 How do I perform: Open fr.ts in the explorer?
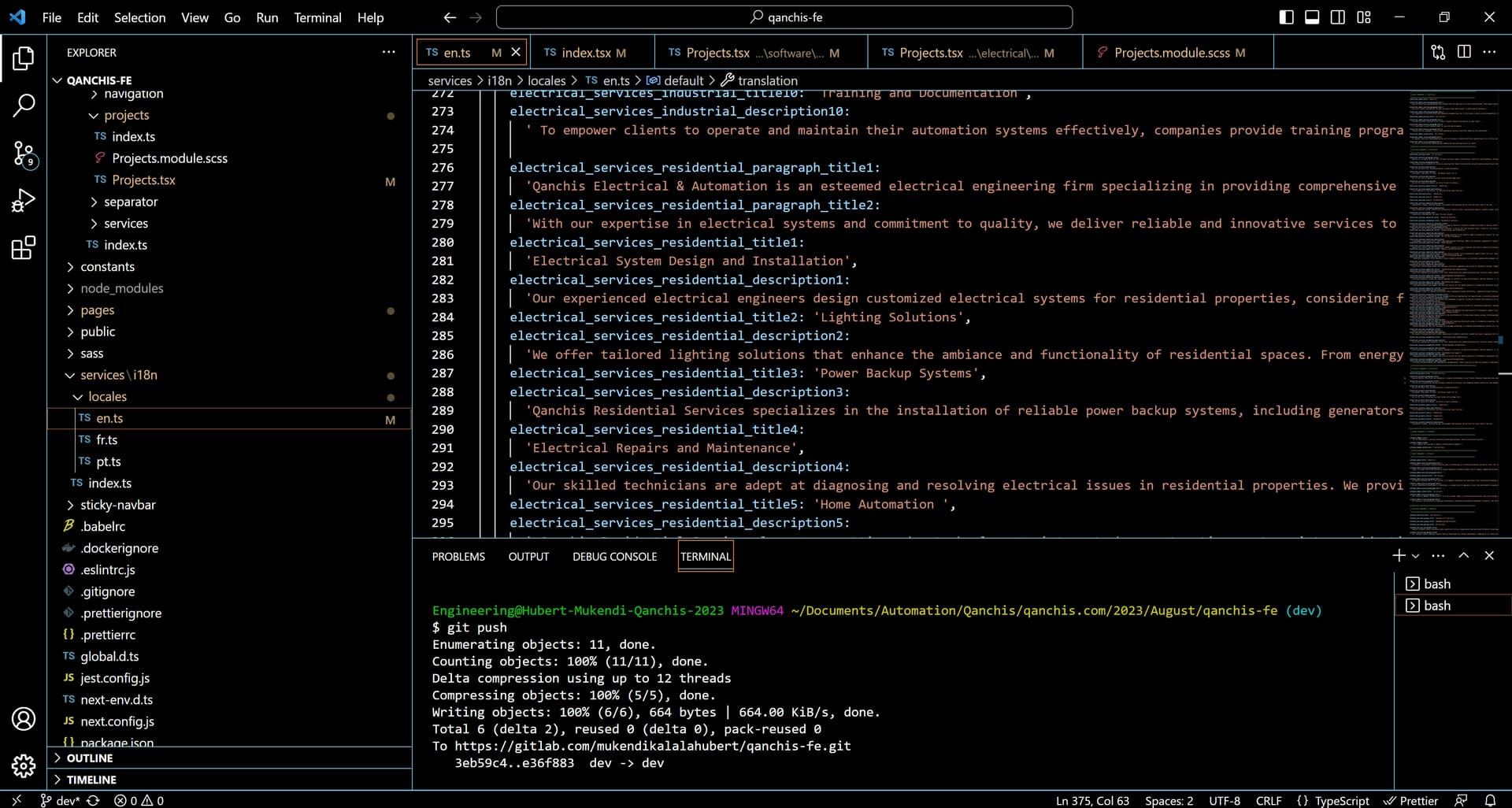tap(230, 439)
